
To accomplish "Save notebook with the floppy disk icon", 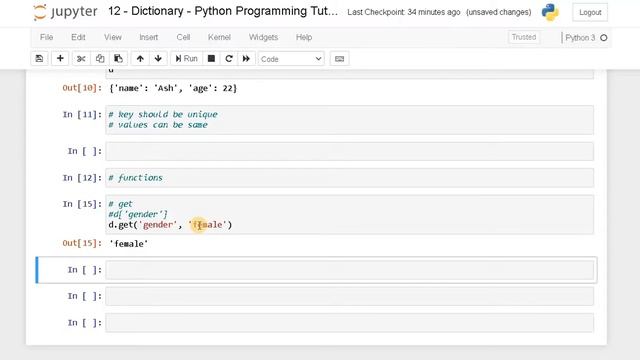I will click(x=39, y=59).
